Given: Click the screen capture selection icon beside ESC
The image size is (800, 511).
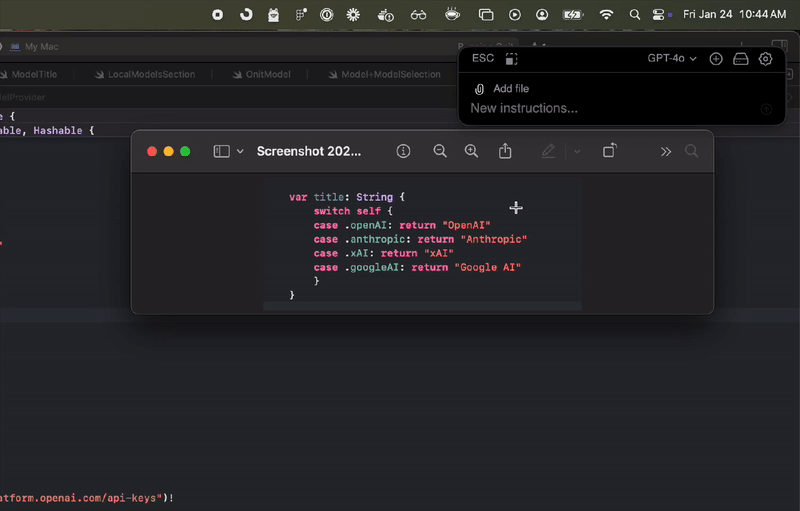Looking at the screenshot, I should tap(511, 59).
